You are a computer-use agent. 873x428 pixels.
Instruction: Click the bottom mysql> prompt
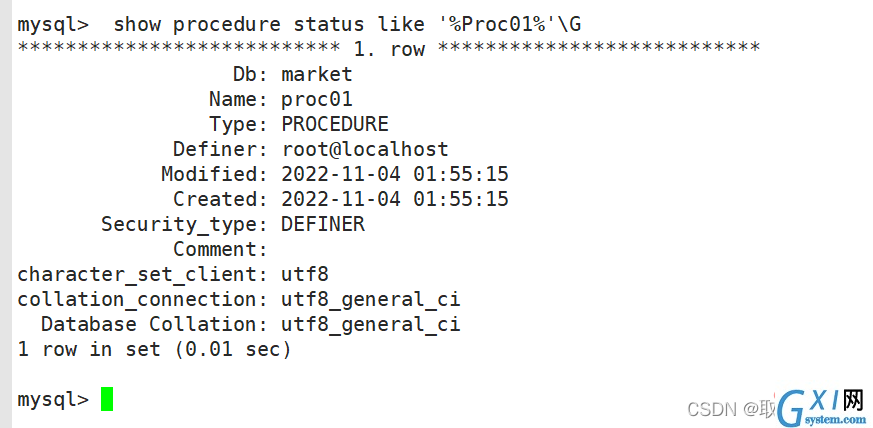[53, 400]
